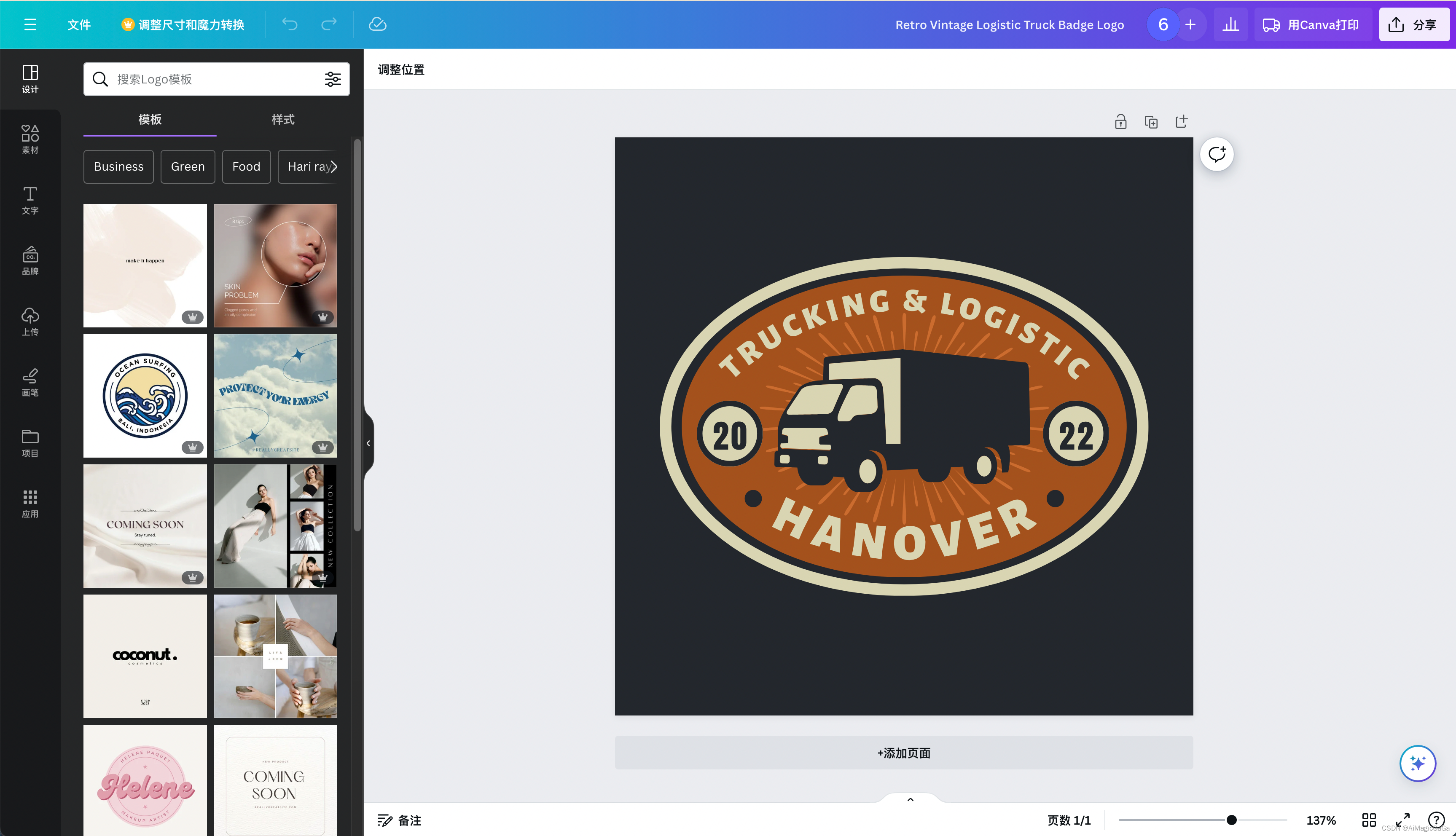
Task: Toggle grid view of pages
Action: click(x=1369, y=820)
